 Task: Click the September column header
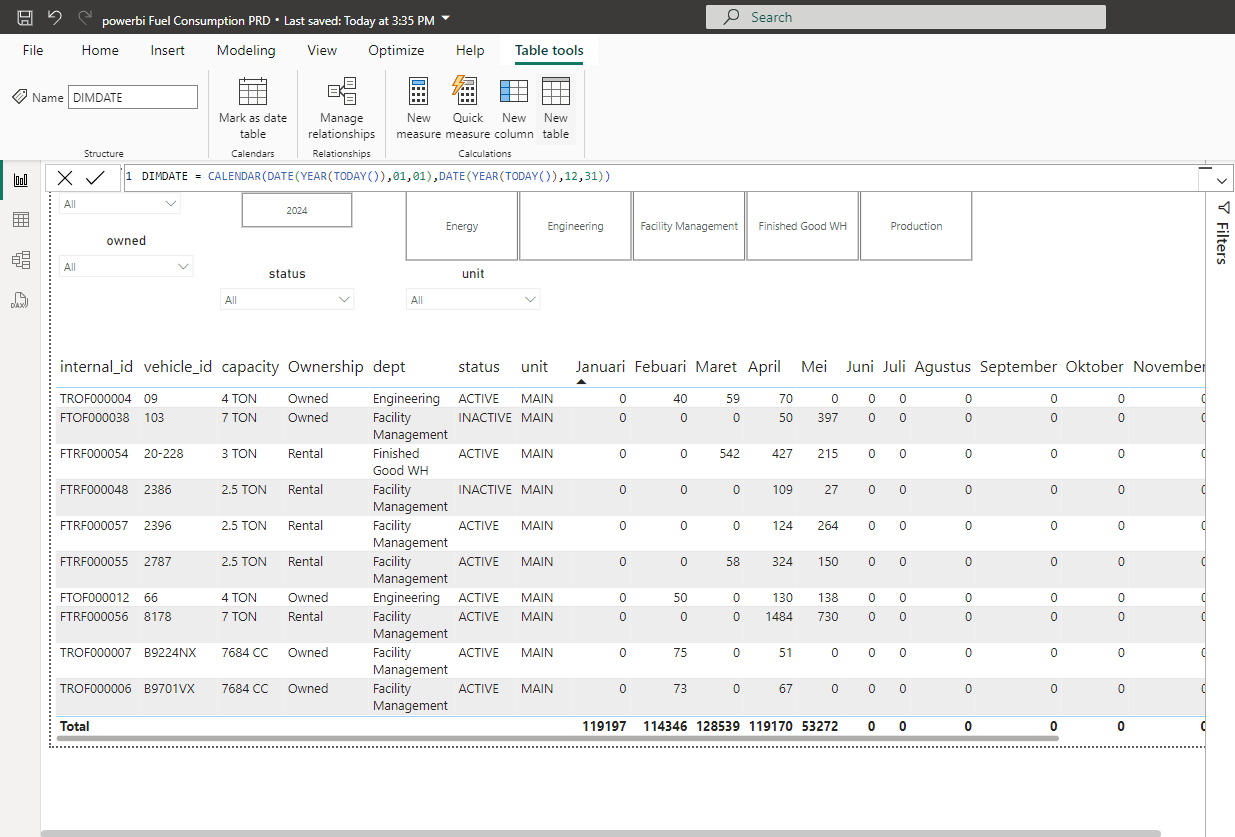coord(1018,367)
